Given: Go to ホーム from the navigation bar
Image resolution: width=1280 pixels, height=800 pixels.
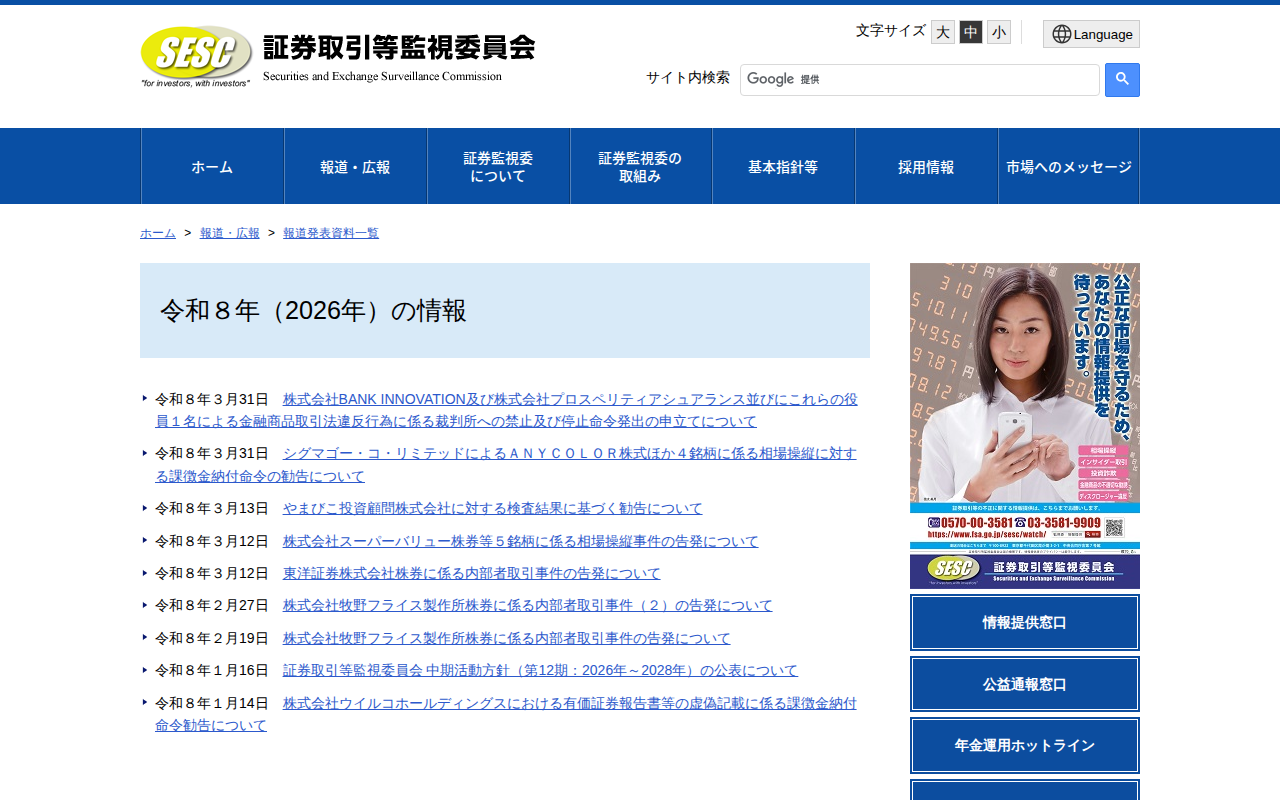Looking at the screenshot, I should tap(212, 166).
